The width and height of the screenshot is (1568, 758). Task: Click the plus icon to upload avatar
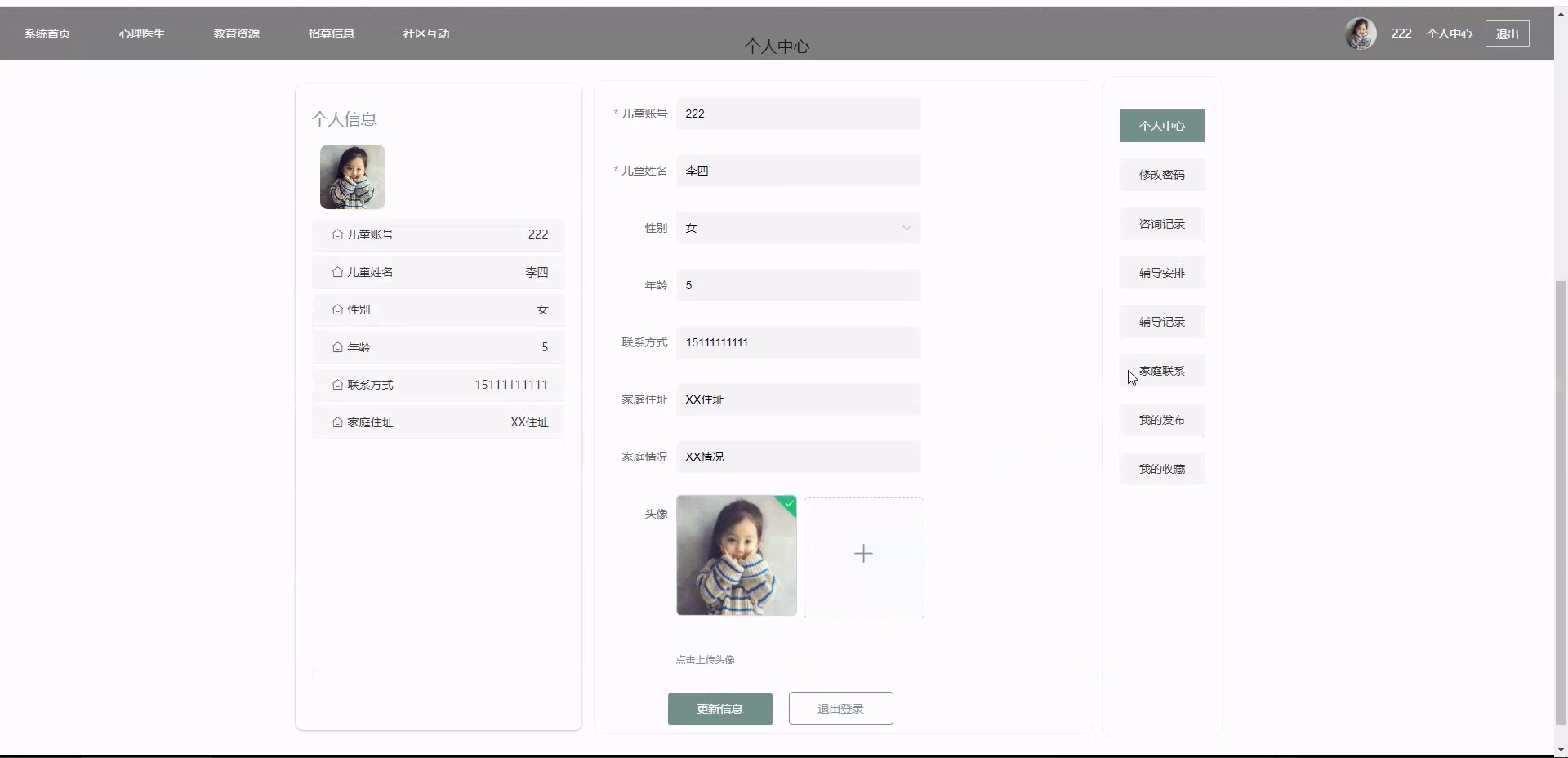(x=863, y=554)
